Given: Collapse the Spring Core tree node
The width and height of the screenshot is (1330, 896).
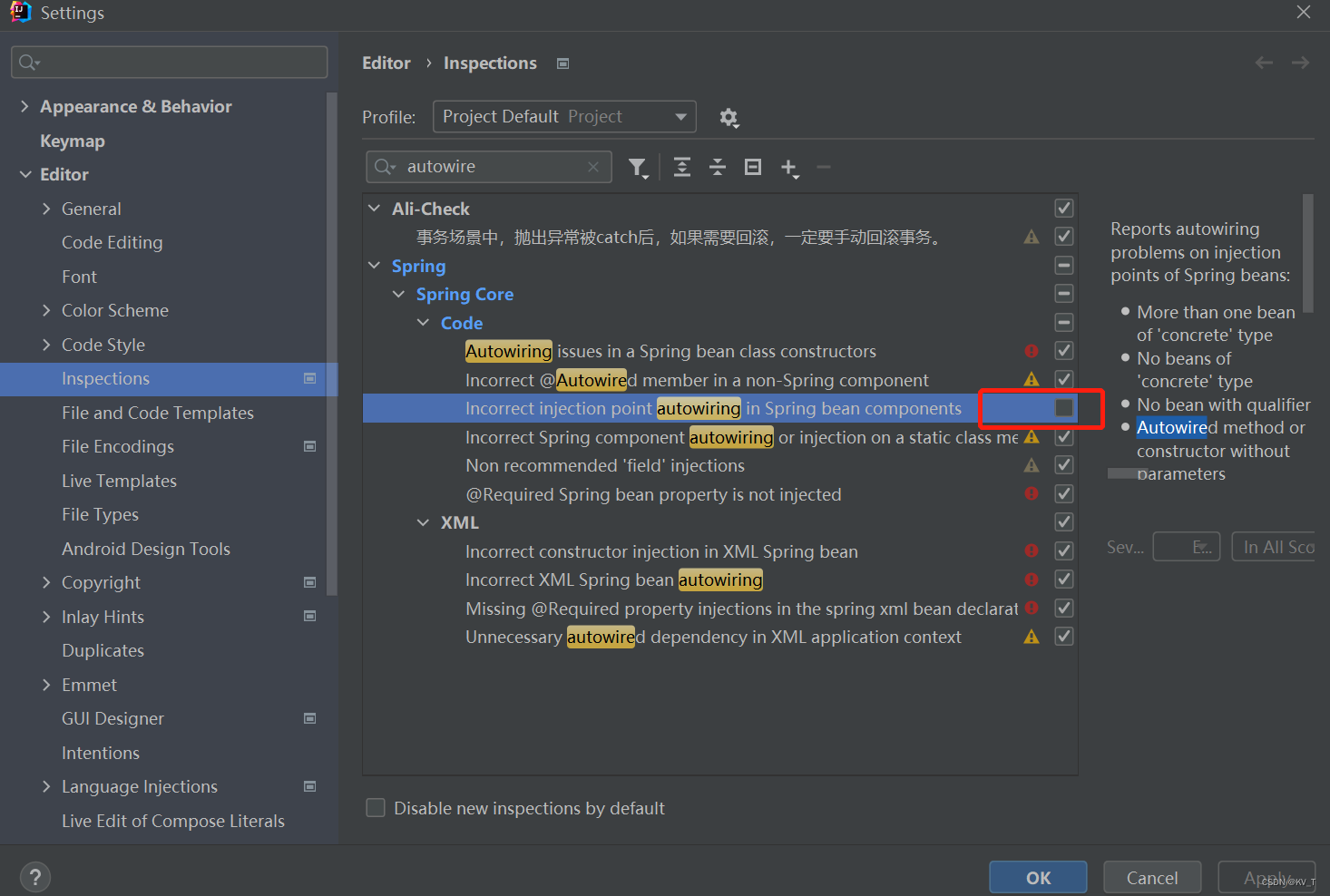Looking at the screenshot, I should coord(398,293).
